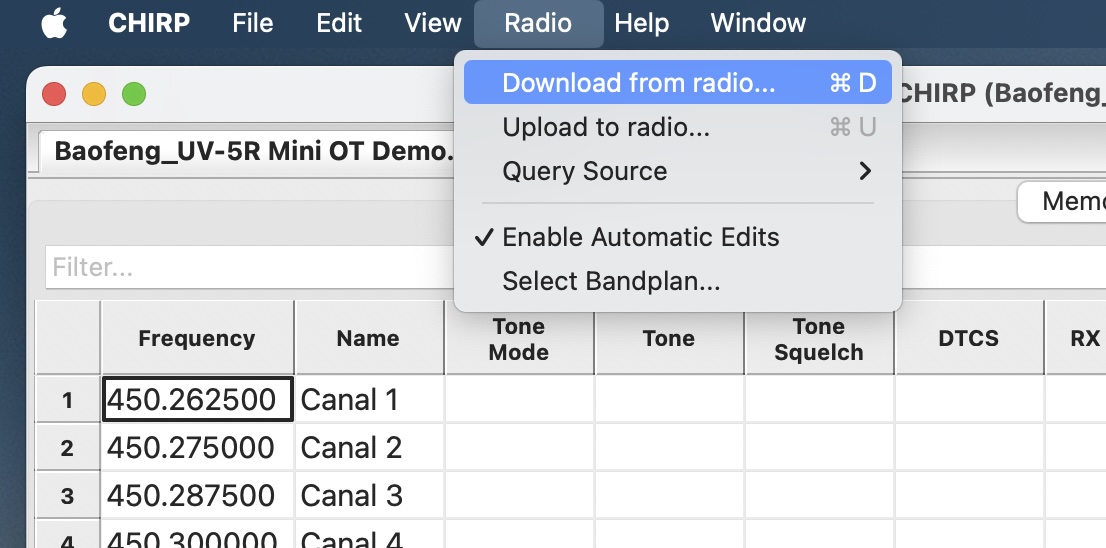The width and height of the screenshot is (1106, 548).
Task: Select frequency cell 450.275000
Action: coord(198,447)
